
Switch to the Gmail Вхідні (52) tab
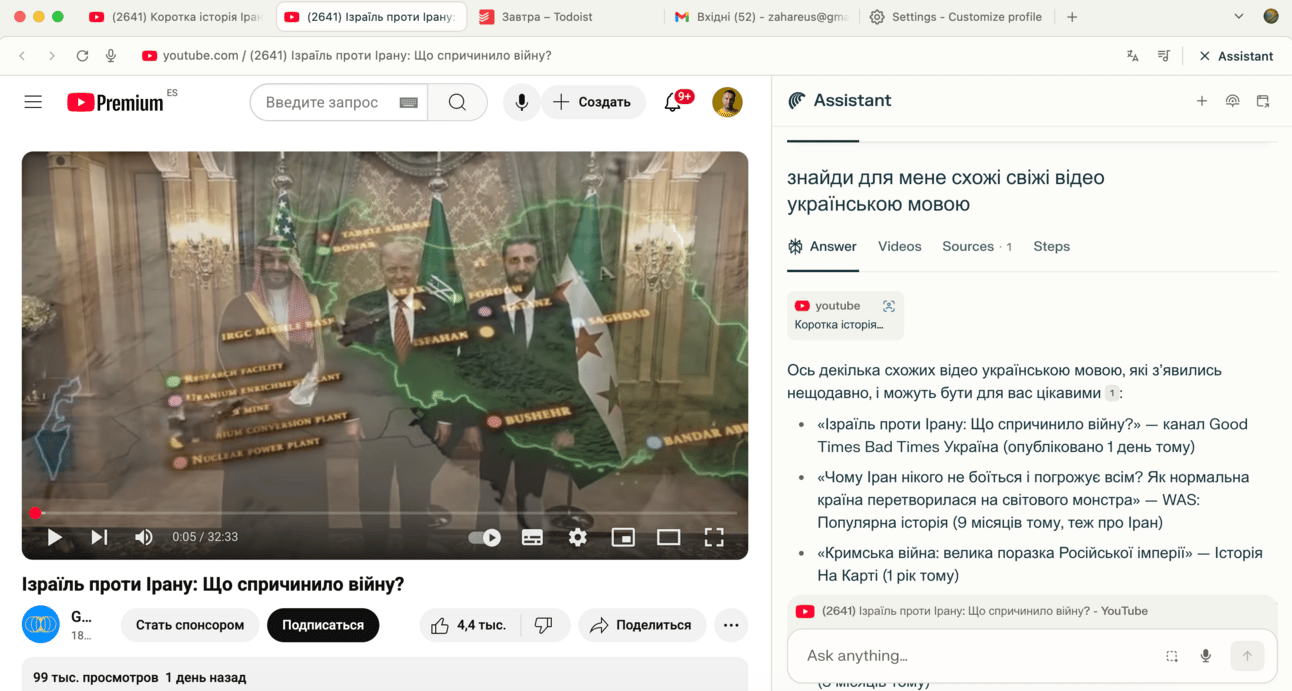pyautogui.click(x=761, y=17)
